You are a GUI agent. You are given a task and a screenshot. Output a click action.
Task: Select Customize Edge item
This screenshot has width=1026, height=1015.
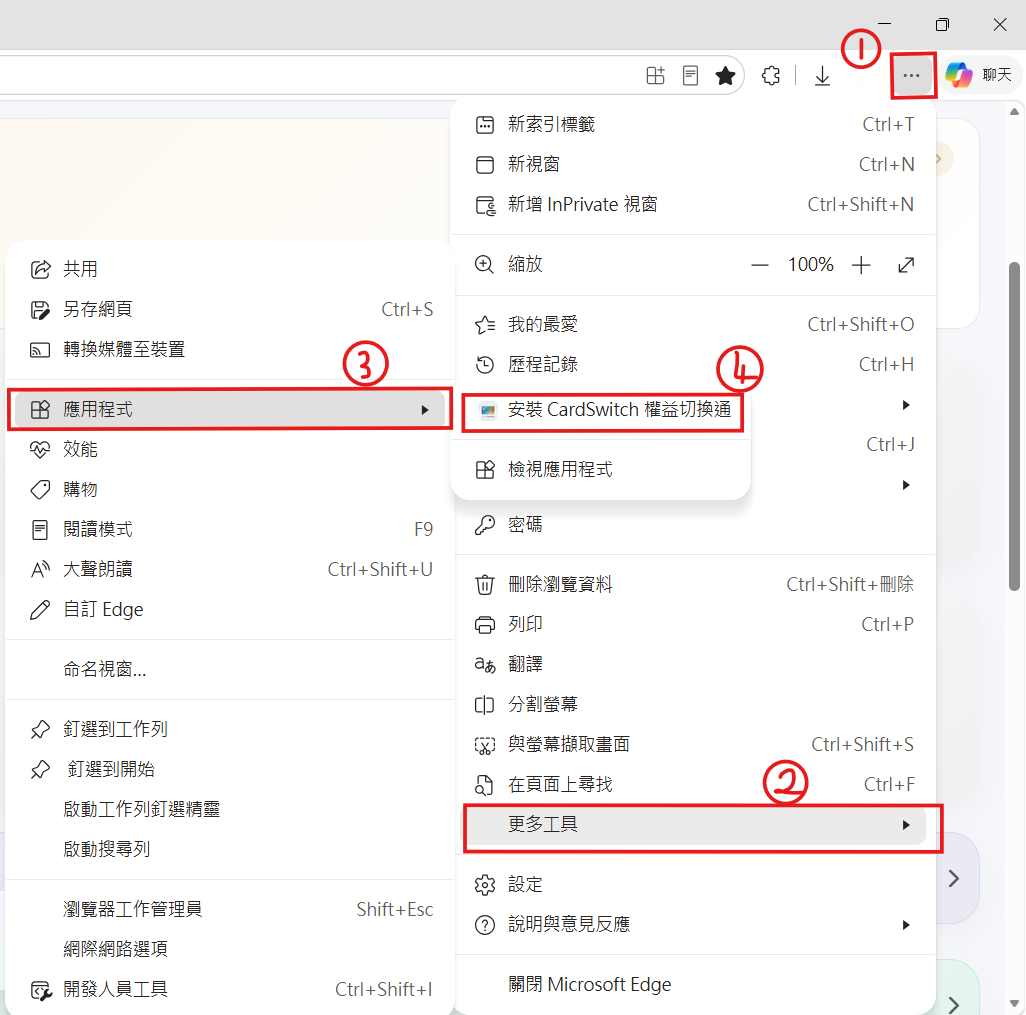pyautogui.click(x=230, y=610)
